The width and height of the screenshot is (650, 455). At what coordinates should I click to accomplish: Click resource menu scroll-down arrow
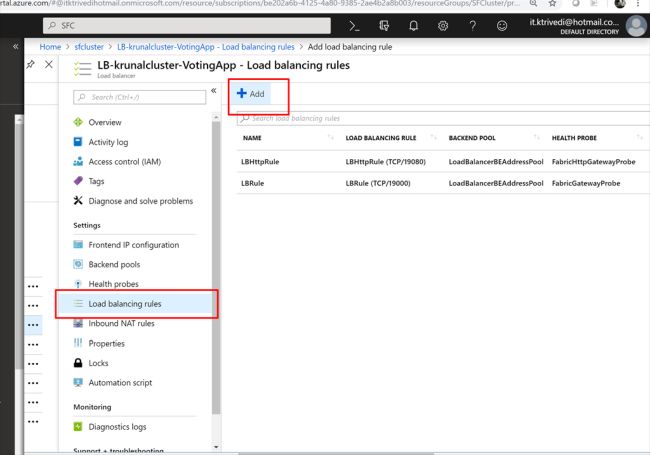coord(216,447)
